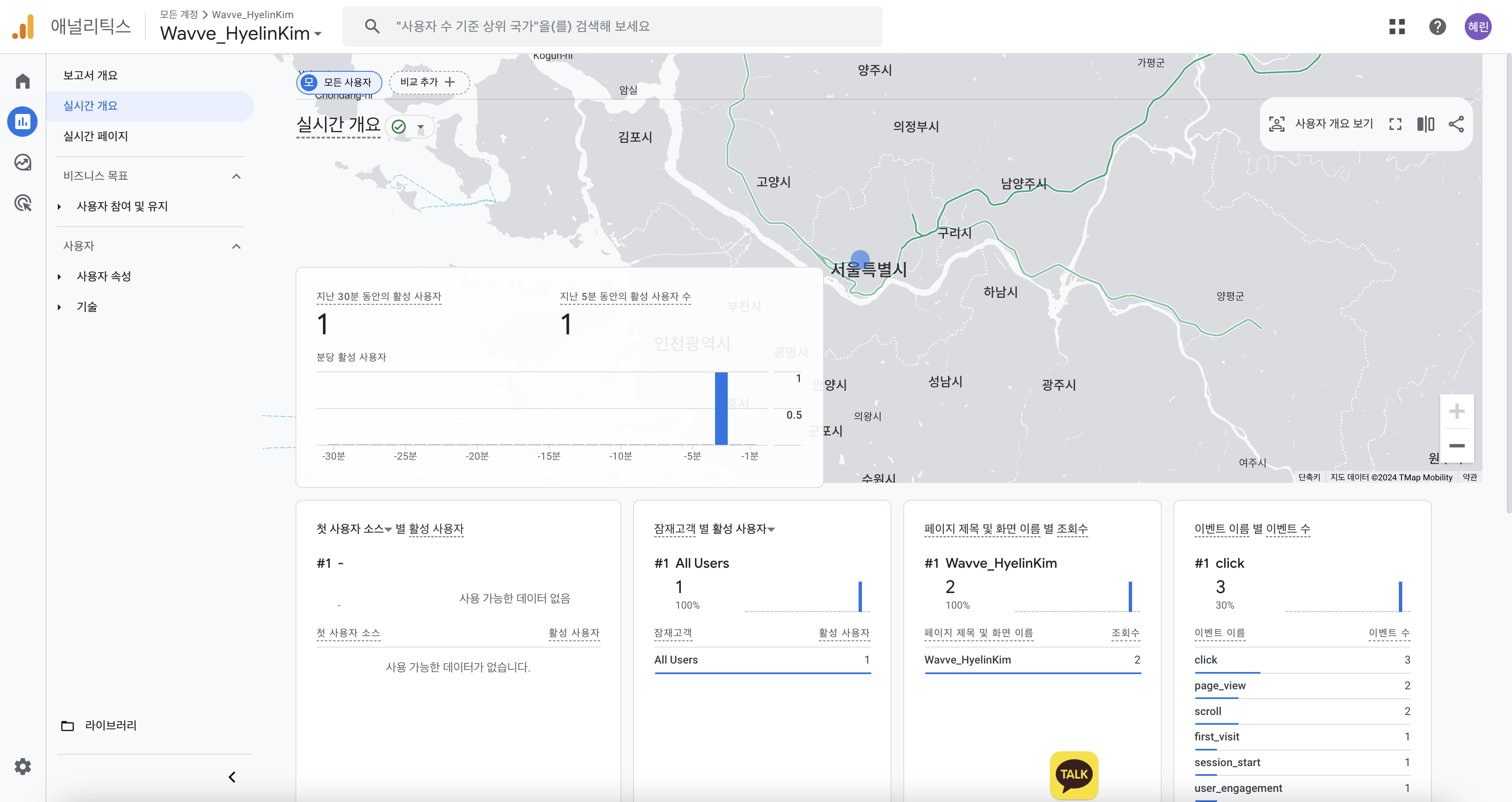Expand map to fullscreen view

(1395, 124)
